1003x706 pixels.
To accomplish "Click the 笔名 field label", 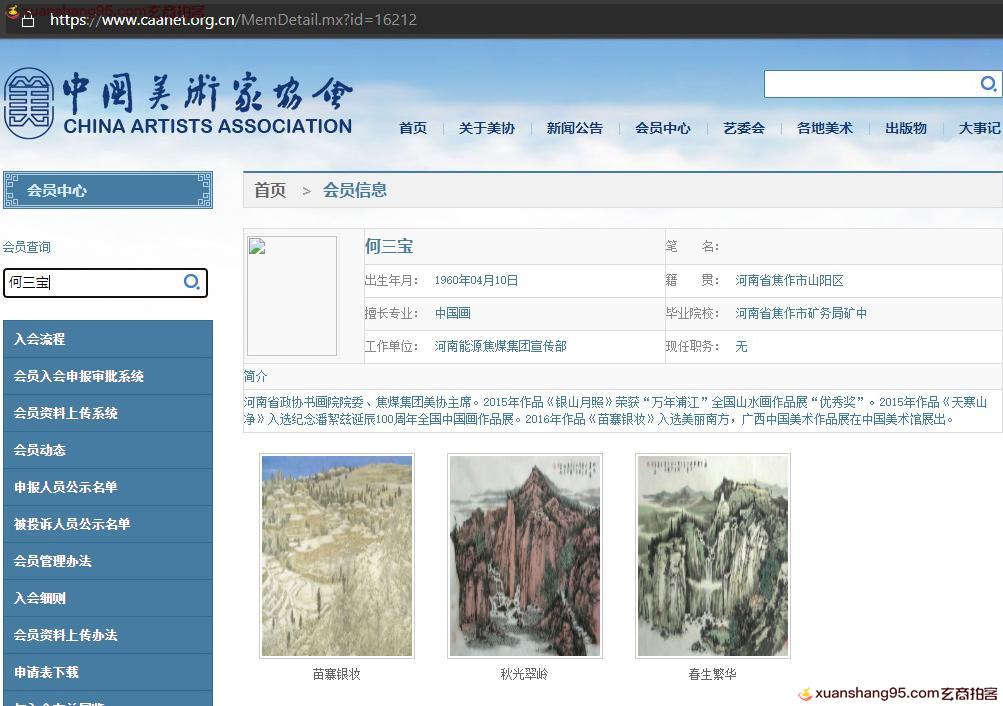I will (x=692, y=246).
